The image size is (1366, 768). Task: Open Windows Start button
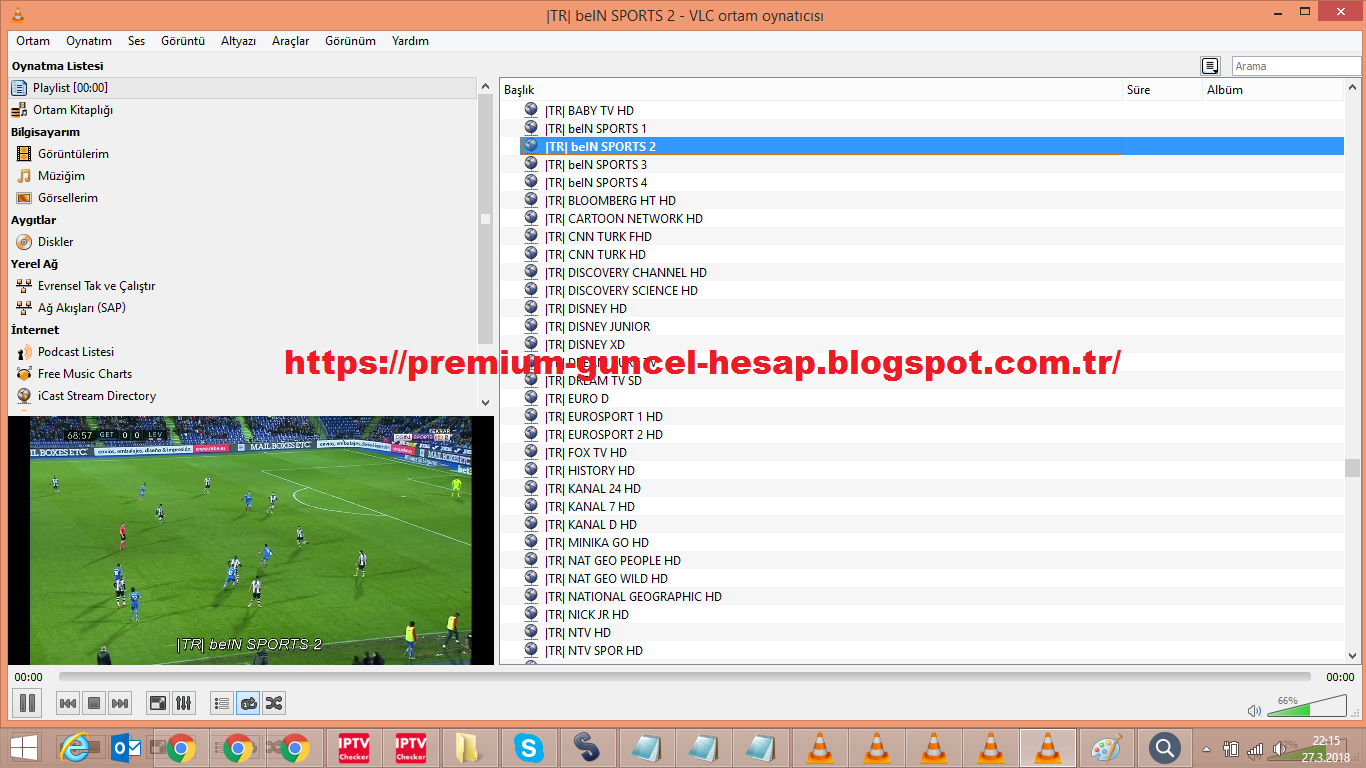point(23,748)
